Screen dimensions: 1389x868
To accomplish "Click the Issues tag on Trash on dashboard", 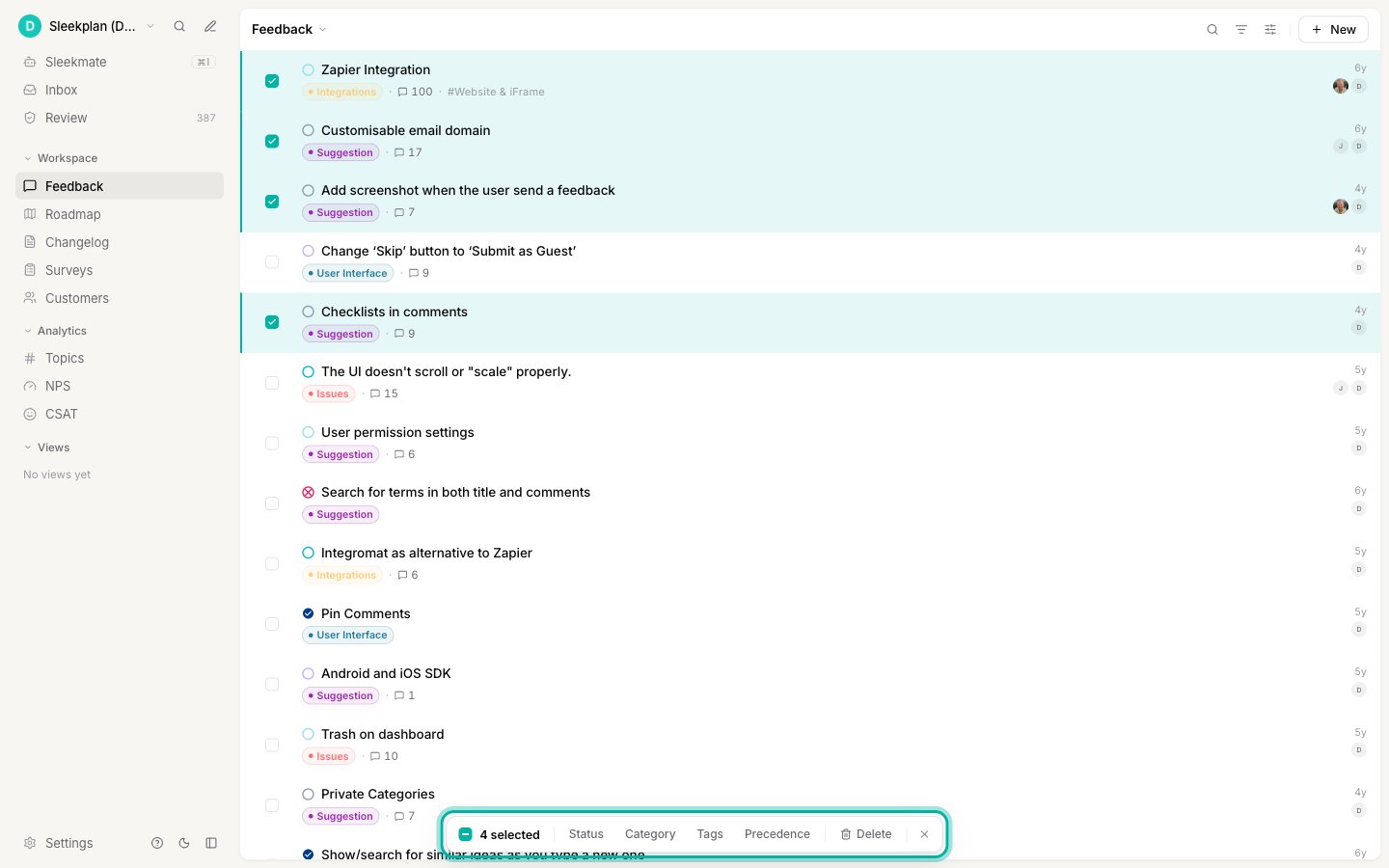I will pyautogui.click(x=328, y=756).
